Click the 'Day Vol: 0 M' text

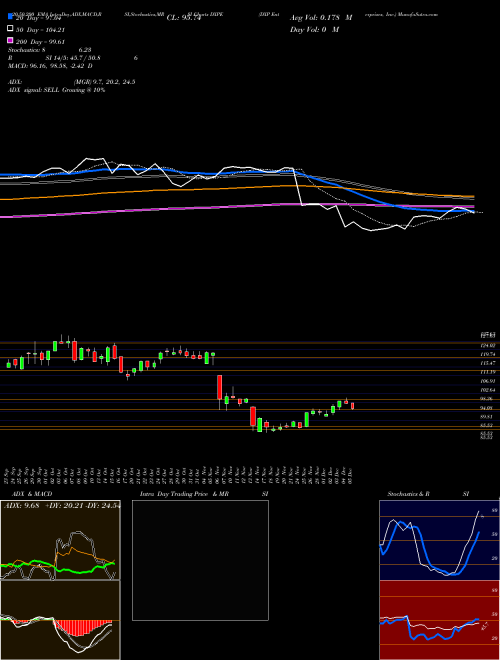(314, 29)
